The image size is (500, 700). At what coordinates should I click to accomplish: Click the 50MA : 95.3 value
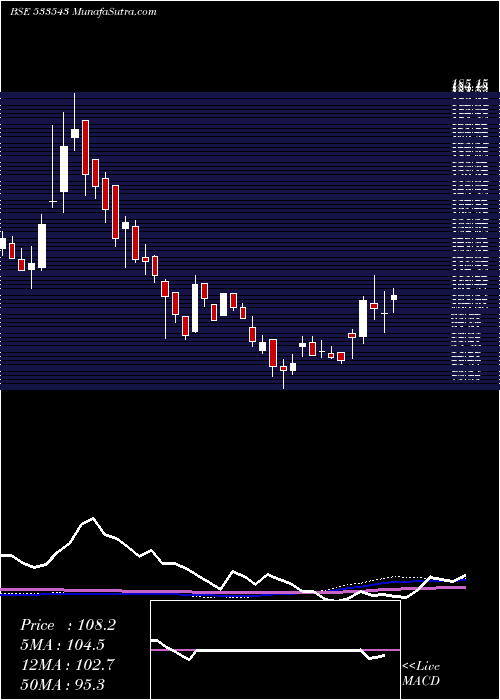(62, 684)
